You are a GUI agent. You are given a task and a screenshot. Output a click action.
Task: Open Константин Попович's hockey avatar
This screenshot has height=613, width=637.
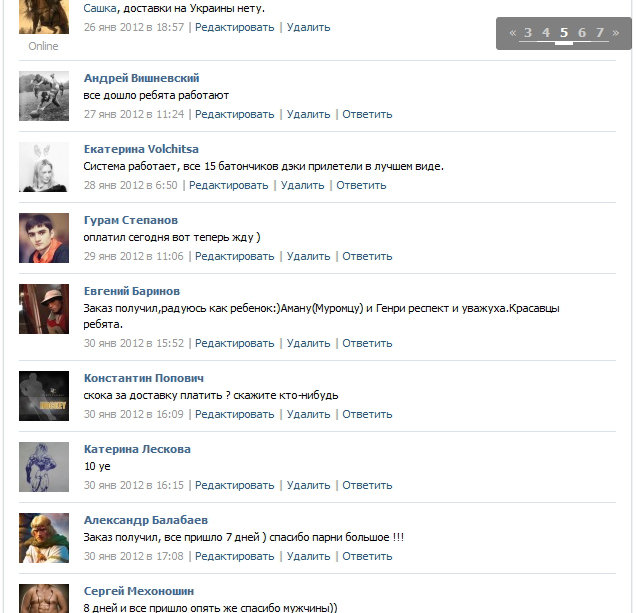pyautogui.click(x=44, y=396)
